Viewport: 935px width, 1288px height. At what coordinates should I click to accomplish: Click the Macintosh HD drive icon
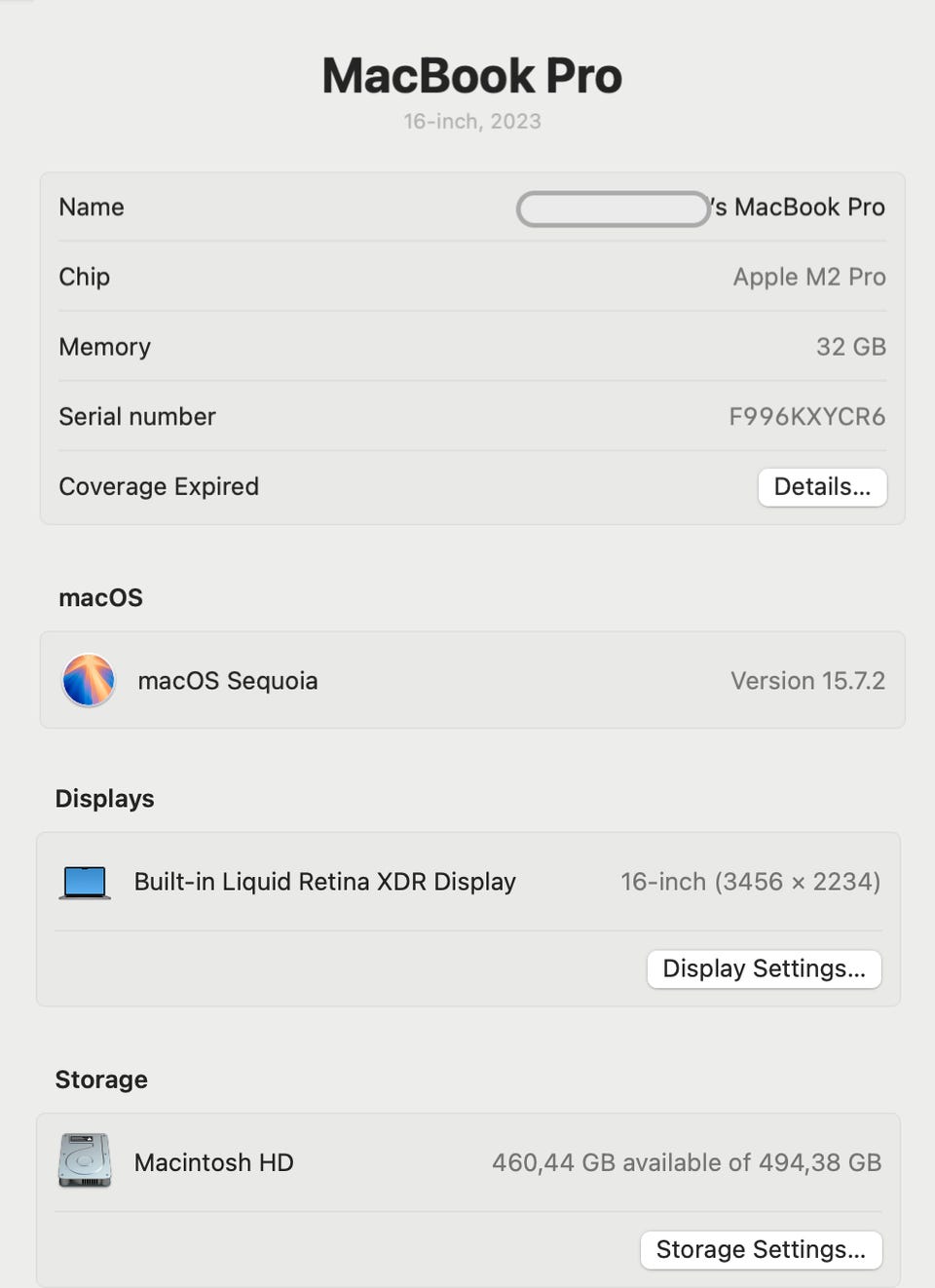click(x=85, y=1160)
